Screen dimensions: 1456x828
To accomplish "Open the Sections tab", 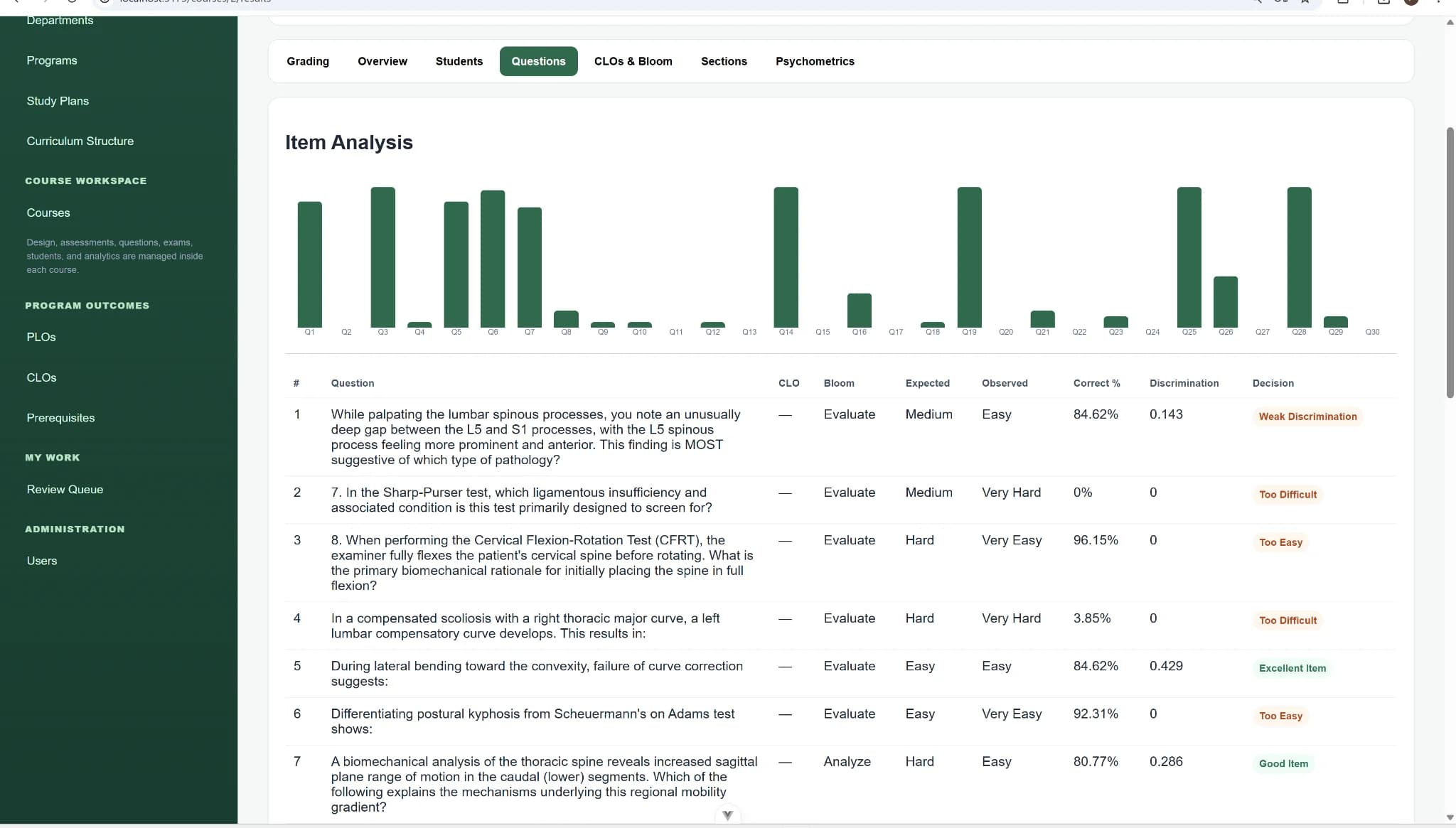I will 724,61.
